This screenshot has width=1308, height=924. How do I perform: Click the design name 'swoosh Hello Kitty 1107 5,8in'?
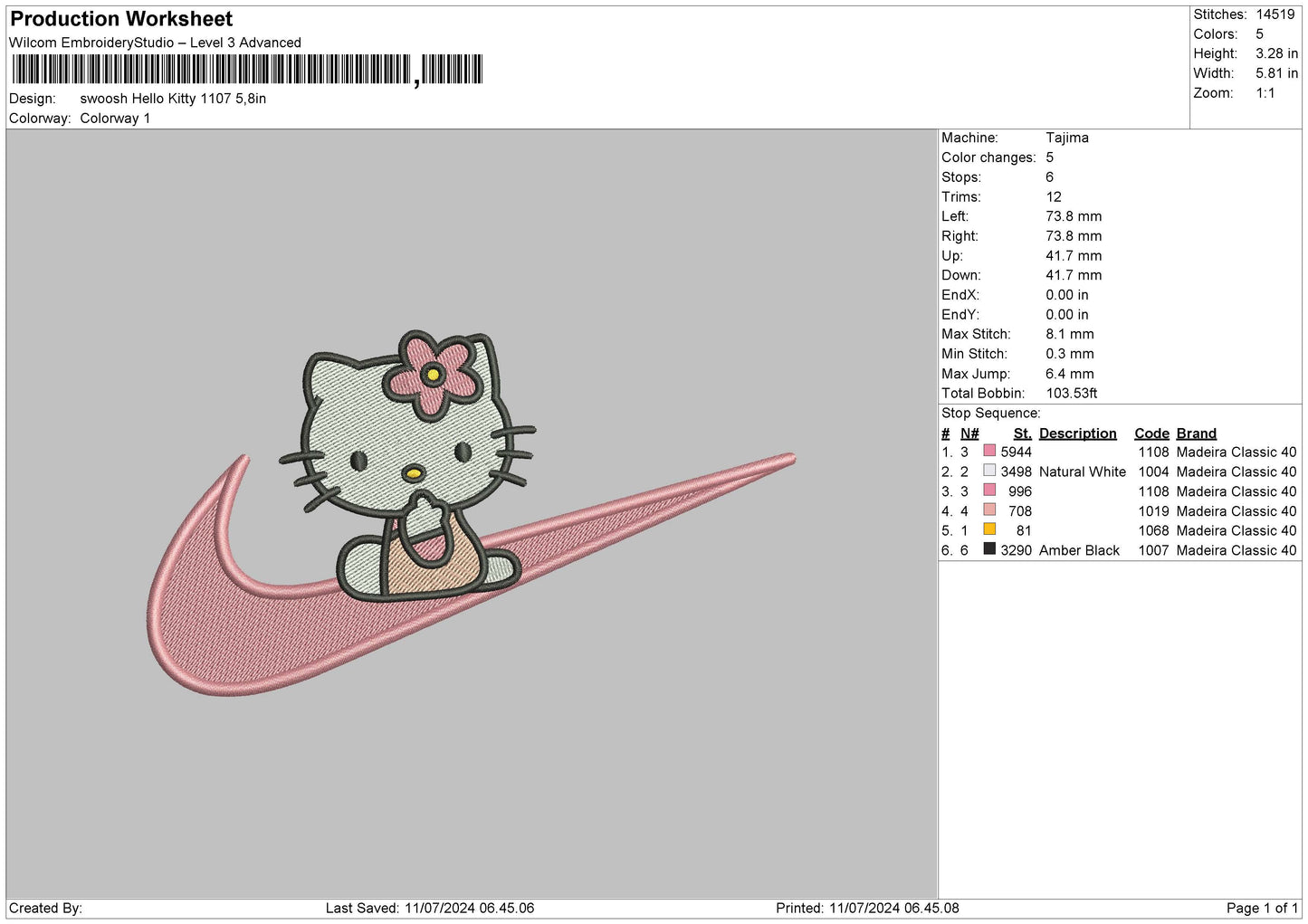coord(173,99)
